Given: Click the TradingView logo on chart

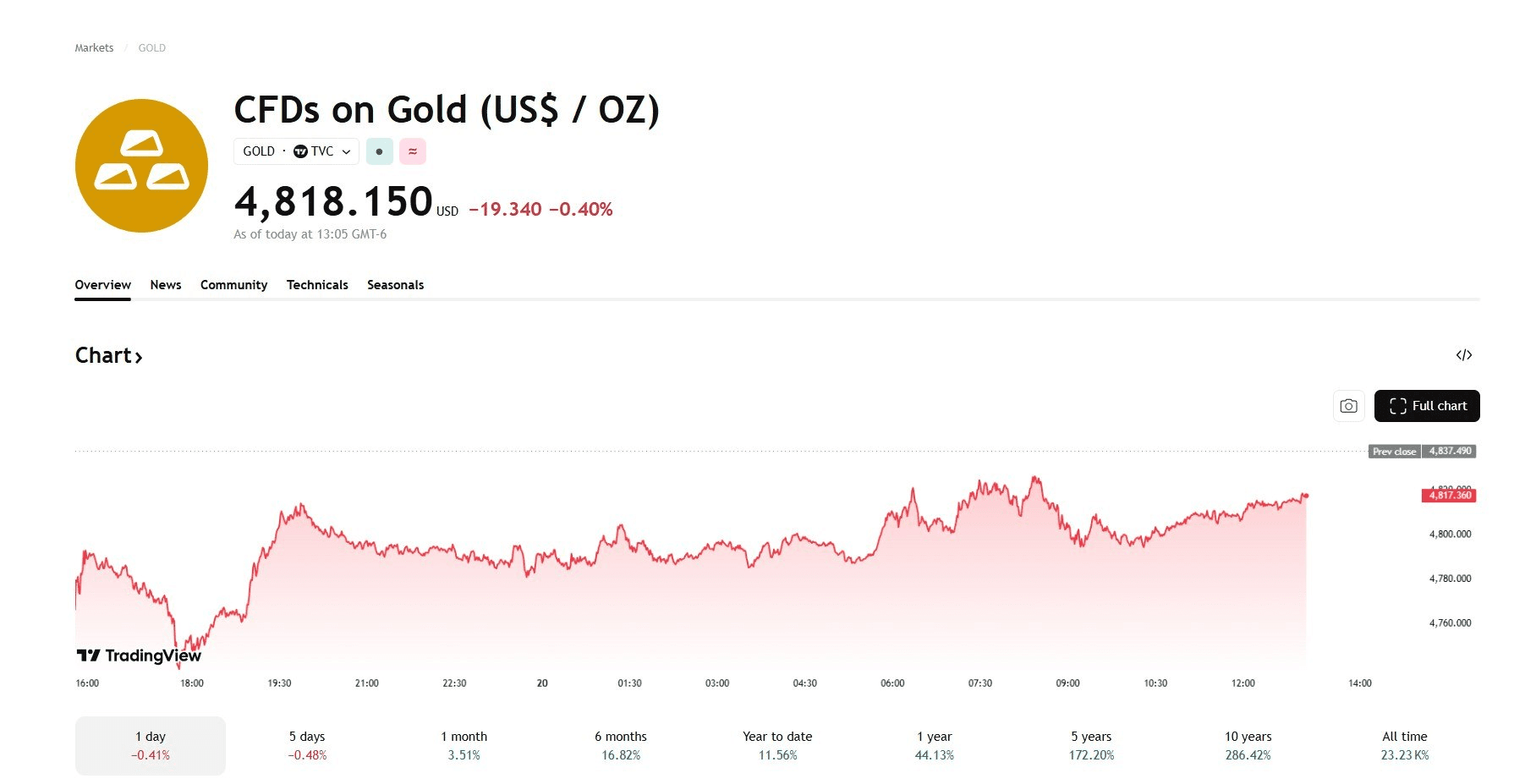Looking at the screenshot, I should click(140, 655).
